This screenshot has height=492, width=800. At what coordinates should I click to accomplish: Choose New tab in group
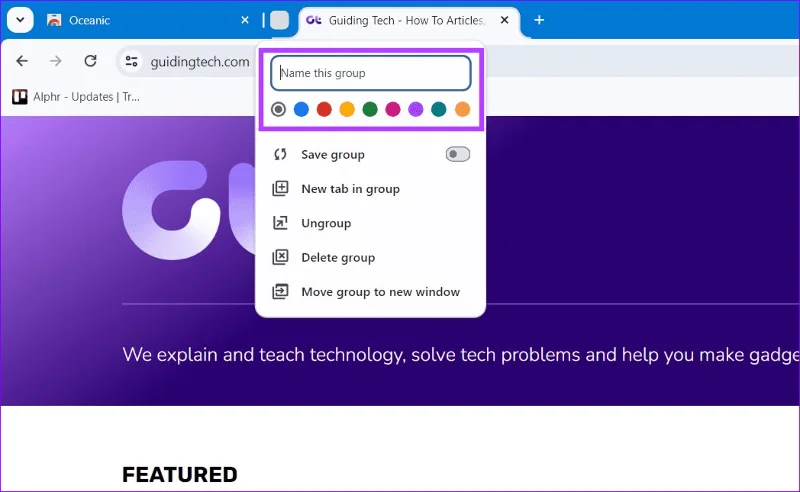(x=370, y=189)
